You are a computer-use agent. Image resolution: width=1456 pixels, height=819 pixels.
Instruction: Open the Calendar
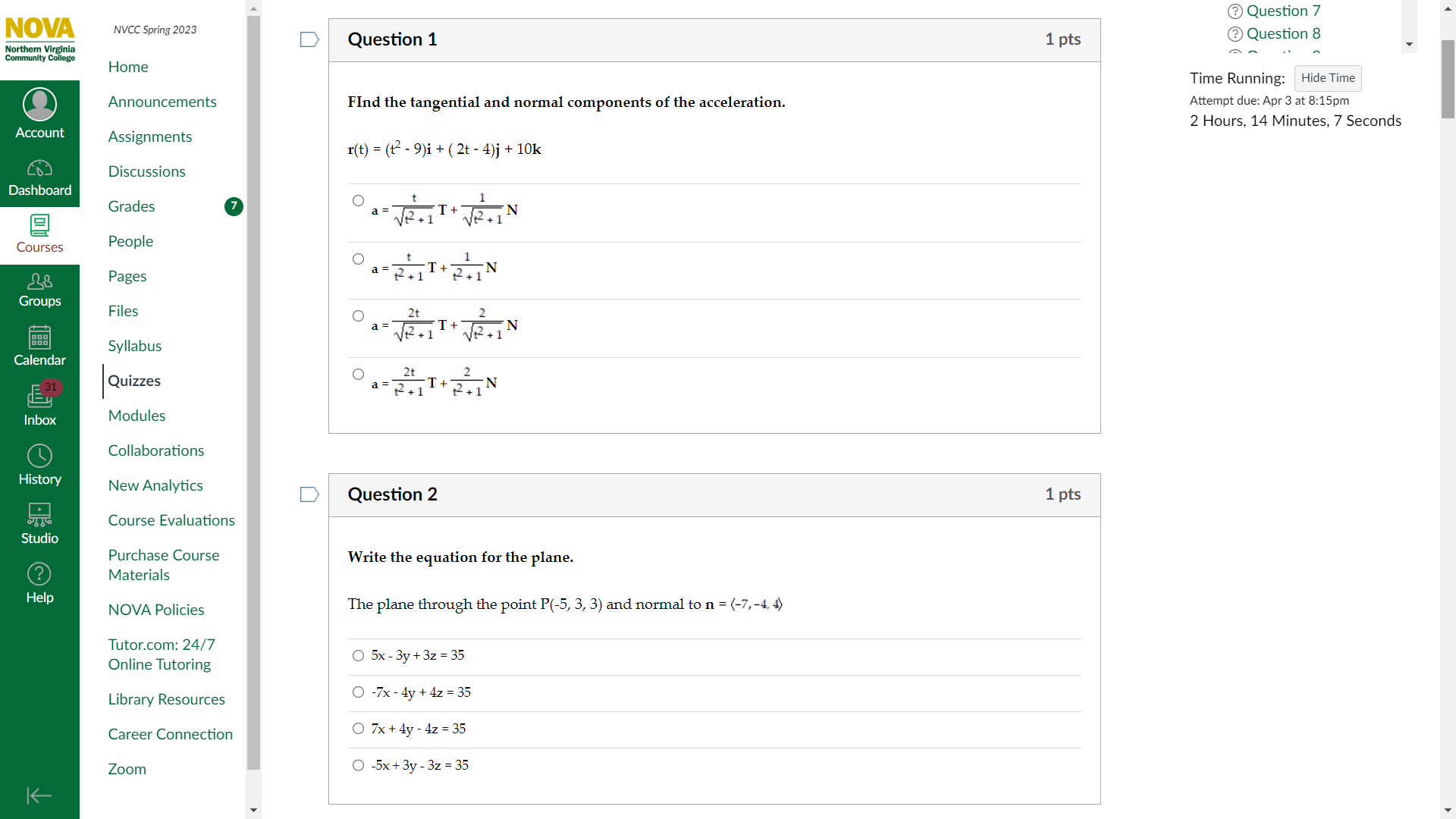click(39, 347)
